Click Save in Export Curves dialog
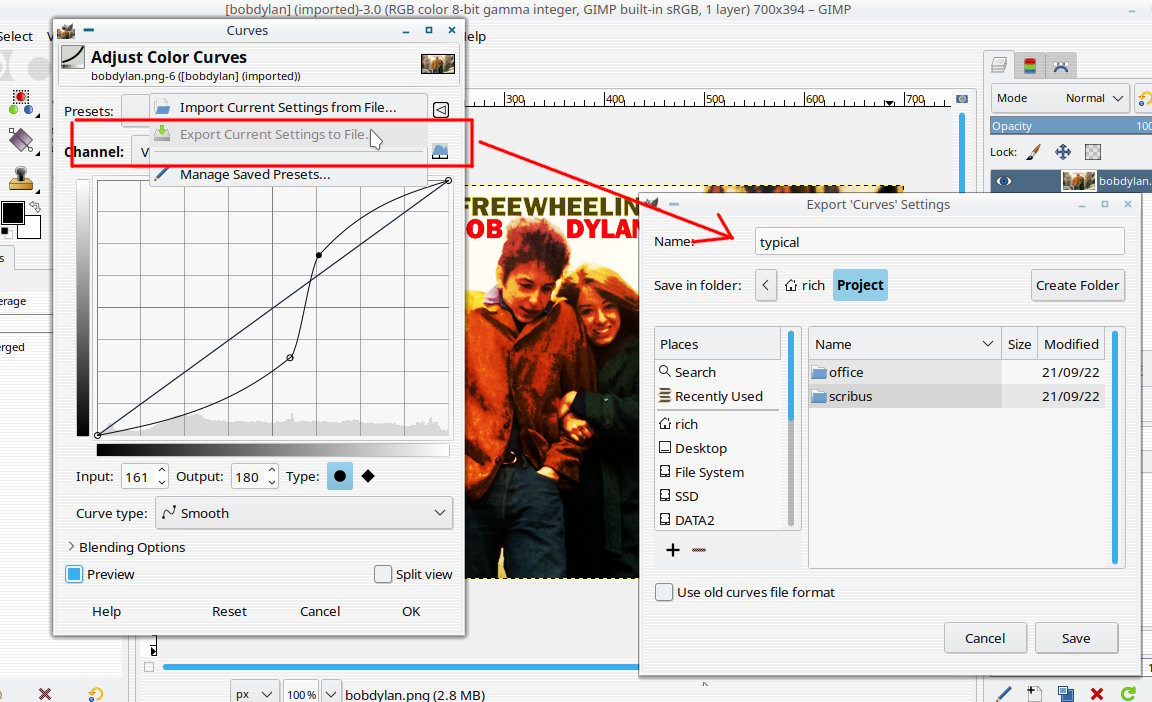1152x702 pixels. pos(1076,638)
